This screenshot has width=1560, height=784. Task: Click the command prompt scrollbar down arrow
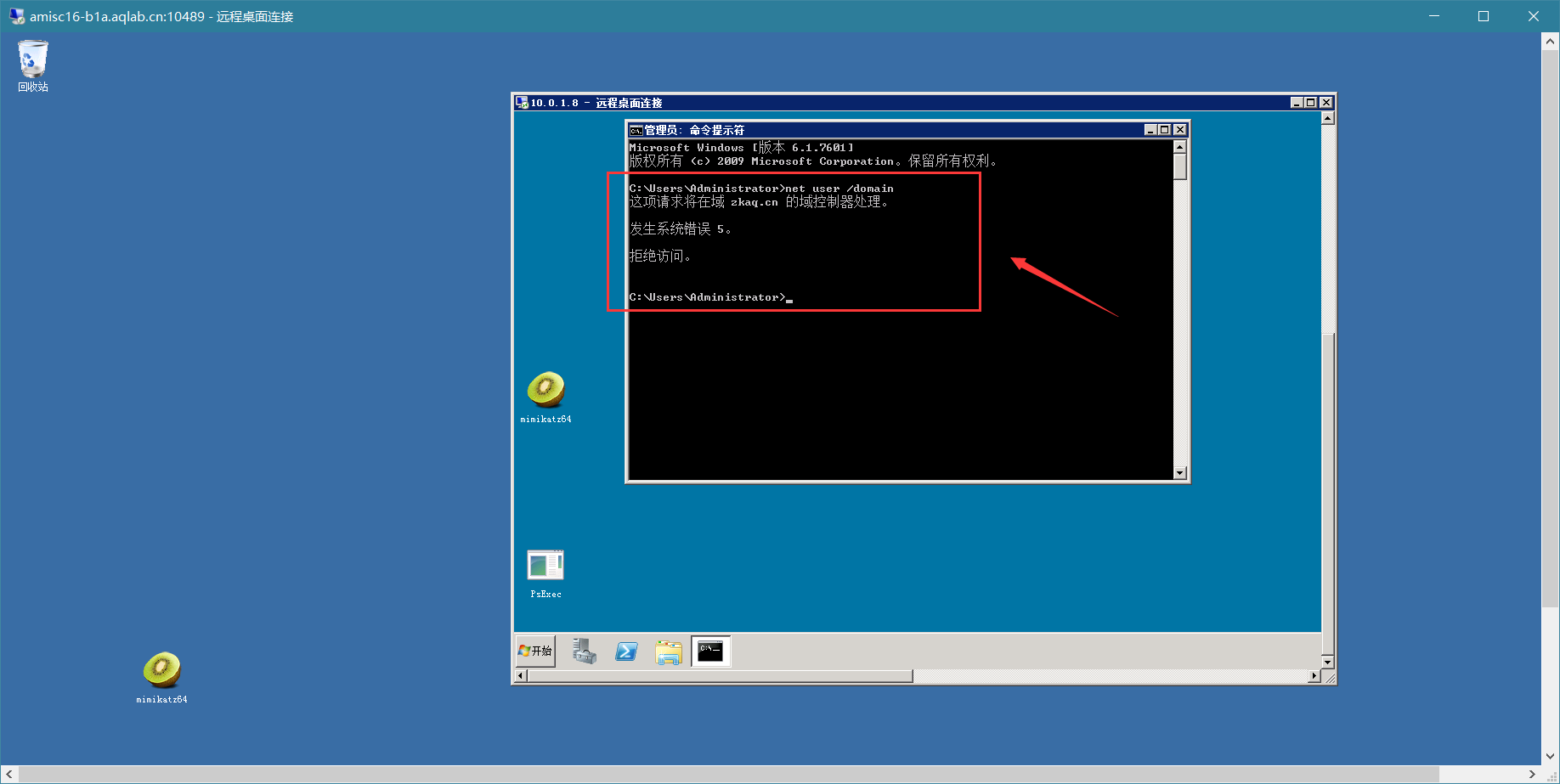point(1179,473)
